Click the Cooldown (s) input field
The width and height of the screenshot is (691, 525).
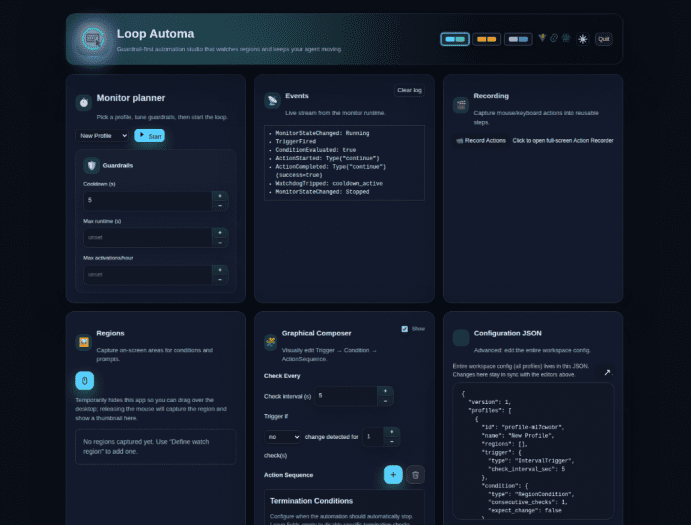(x=148, y=201)
